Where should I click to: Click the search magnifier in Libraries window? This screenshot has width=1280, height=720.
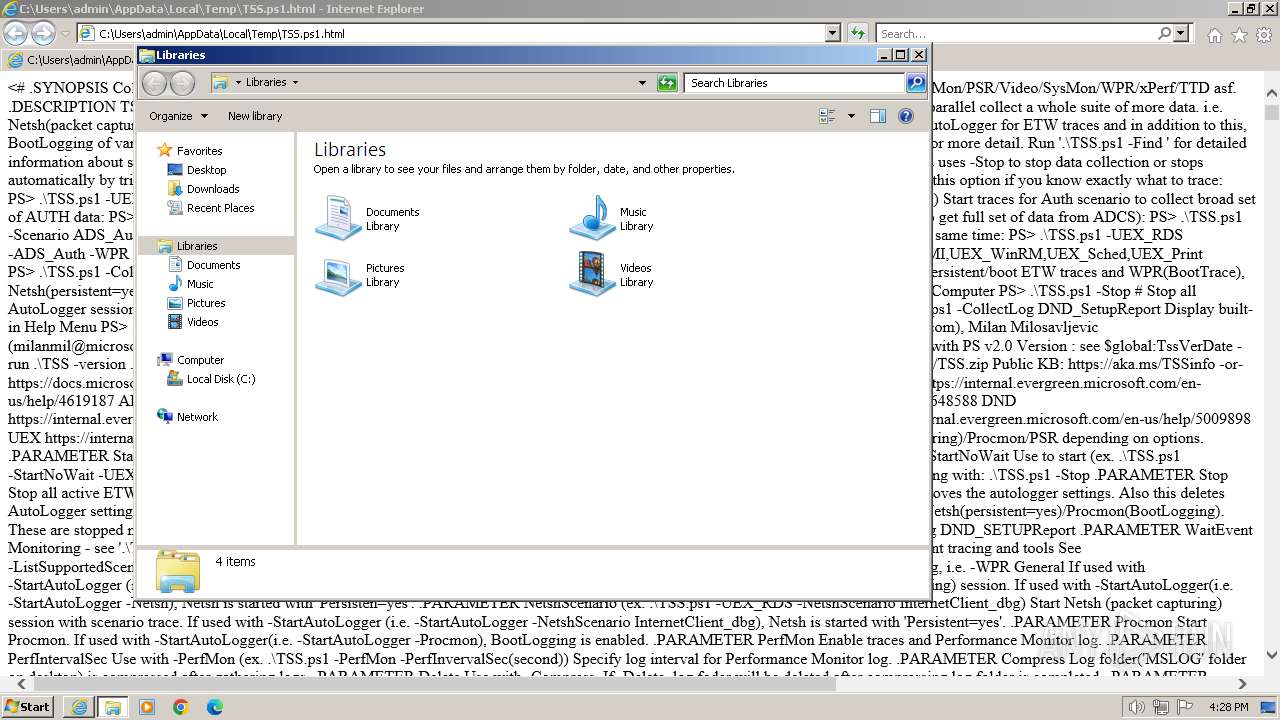916,83
